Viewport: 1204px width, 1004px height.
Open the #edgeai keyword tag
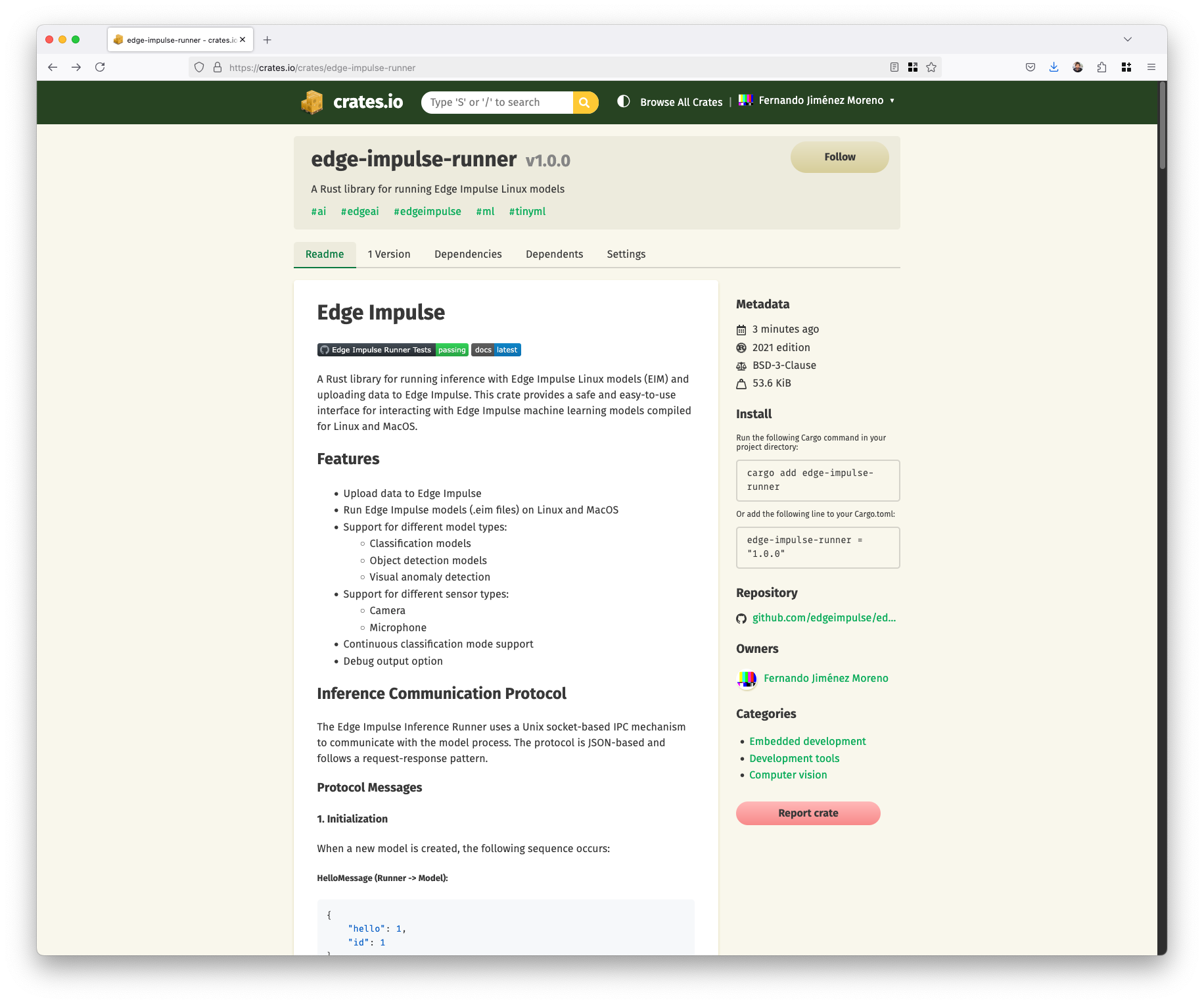coord(360,211)
